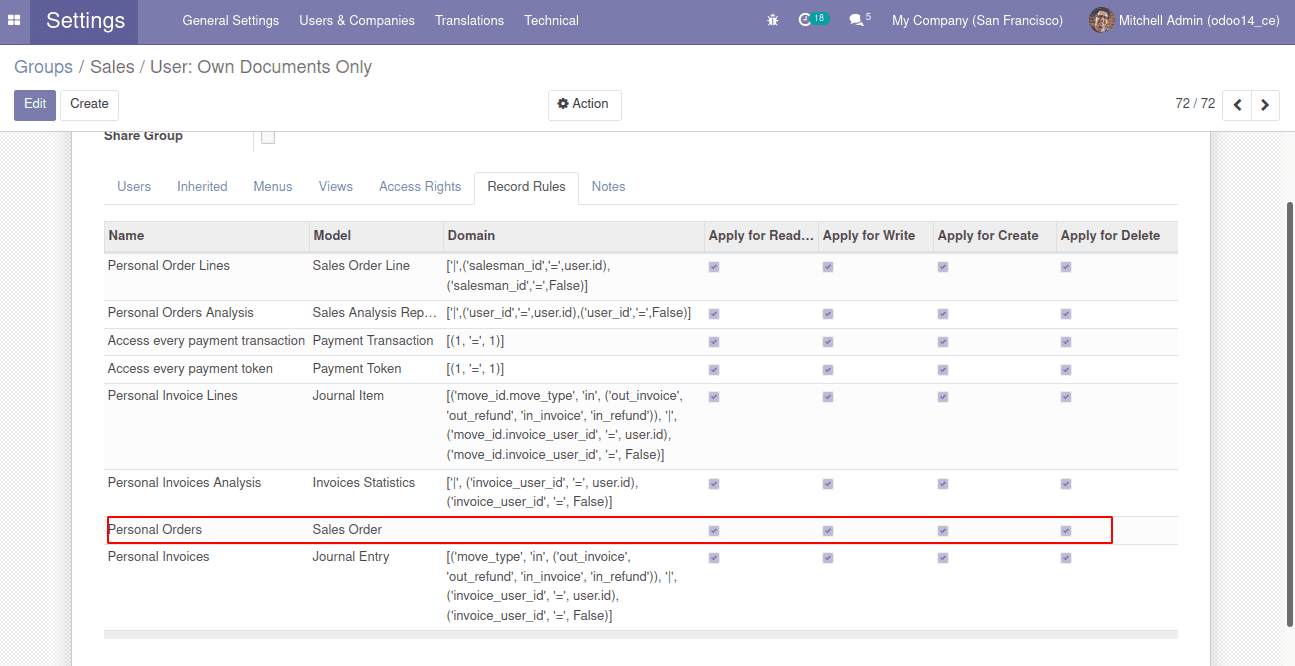Switch to the Views tab

[x=336, y=187]
